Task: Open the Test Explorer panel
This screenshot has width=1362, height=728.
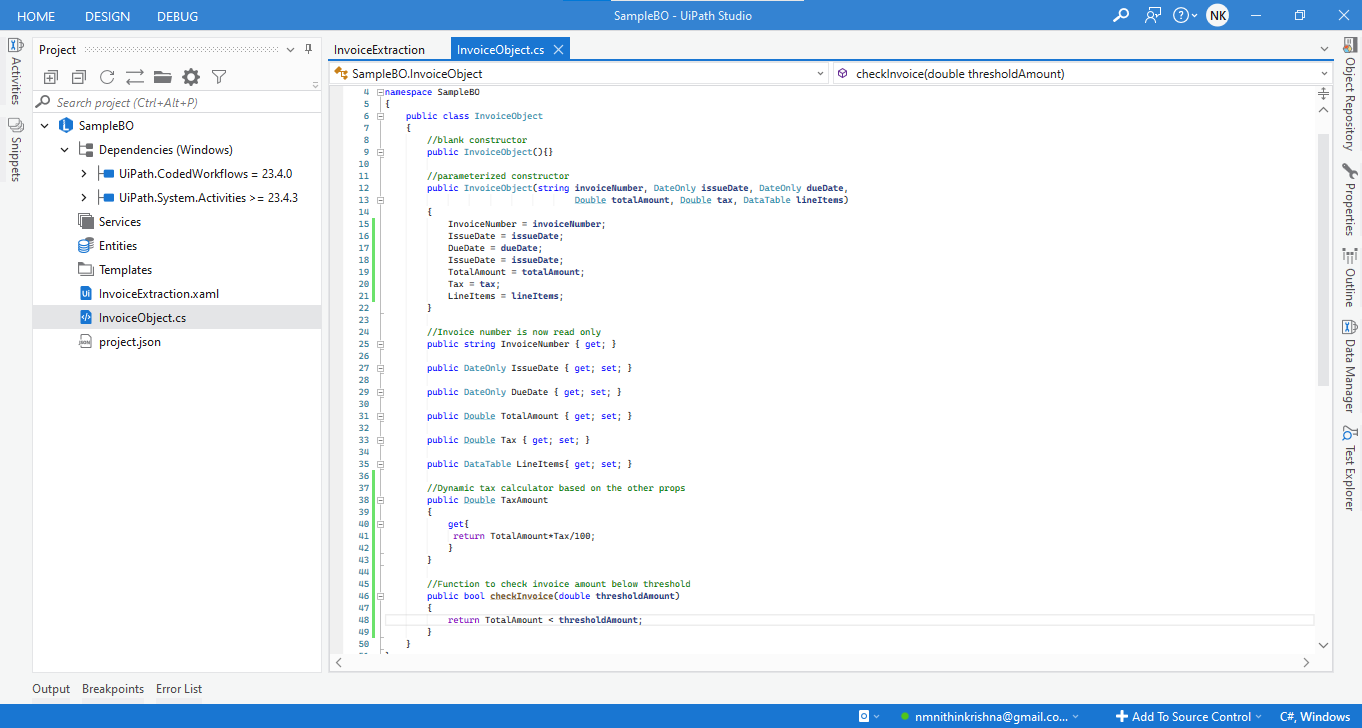Action: pyautogui.click(x=1349, y=468)
